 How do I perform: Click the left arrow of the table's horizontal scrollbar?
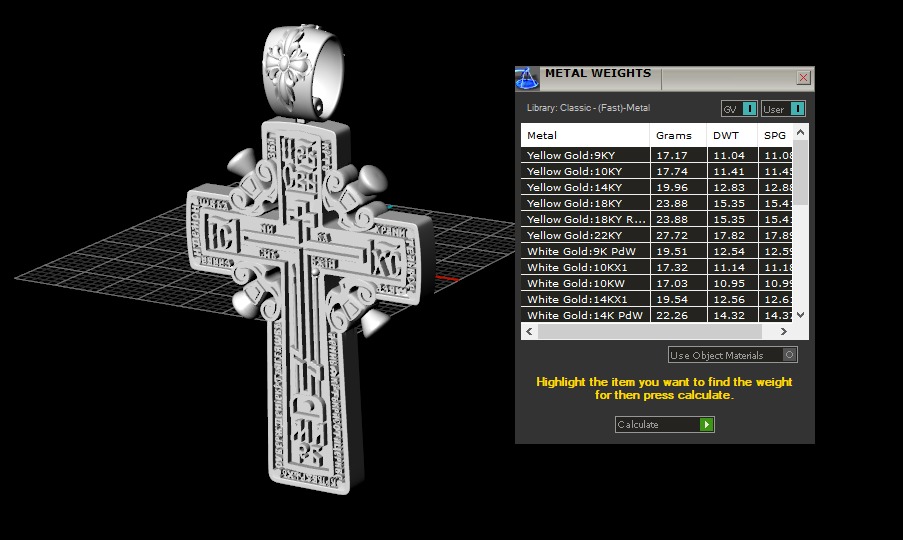coord(529,331)
